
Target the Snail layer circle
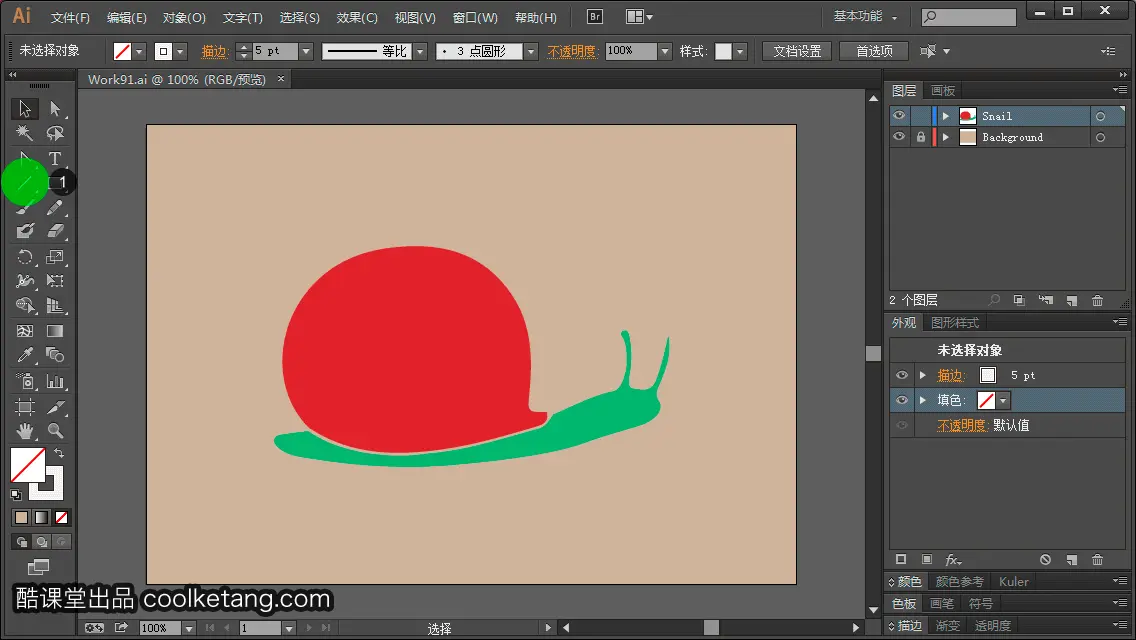(1100, 116)
